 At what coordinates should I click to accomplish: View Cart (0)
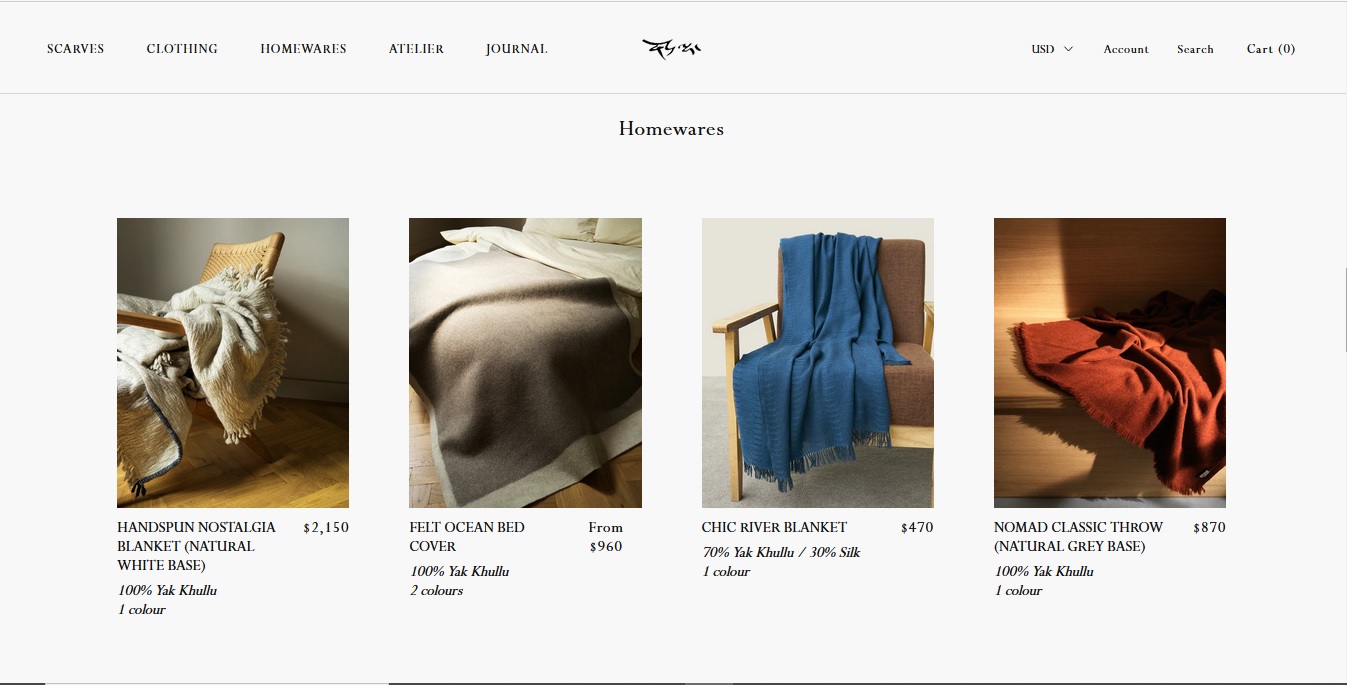[x=1271, y=49]
